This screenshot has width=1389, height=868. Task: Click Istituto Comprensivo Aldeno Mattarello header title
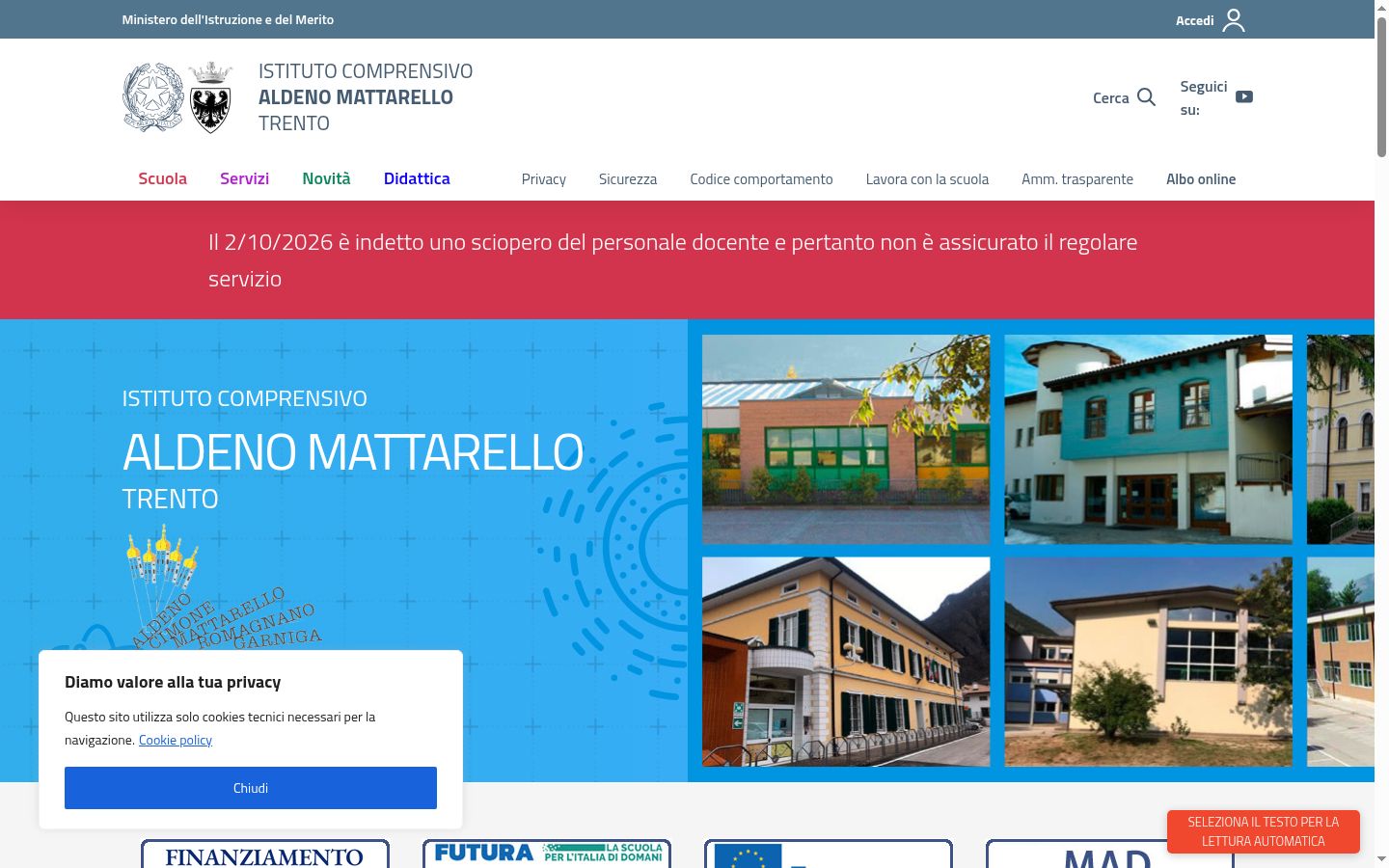click(x=366, y=97)
